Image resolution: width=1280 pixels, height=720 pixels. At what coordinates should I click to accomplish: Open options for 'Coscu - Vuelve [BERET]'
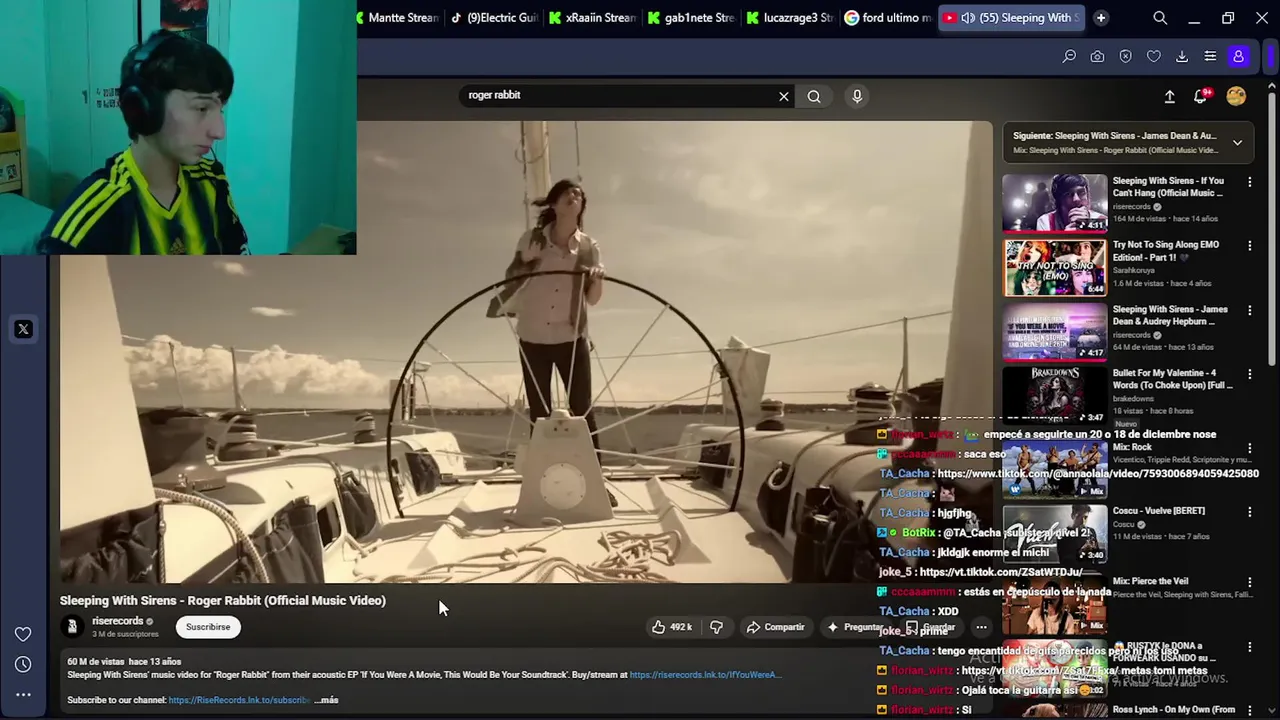(1249, 511)
